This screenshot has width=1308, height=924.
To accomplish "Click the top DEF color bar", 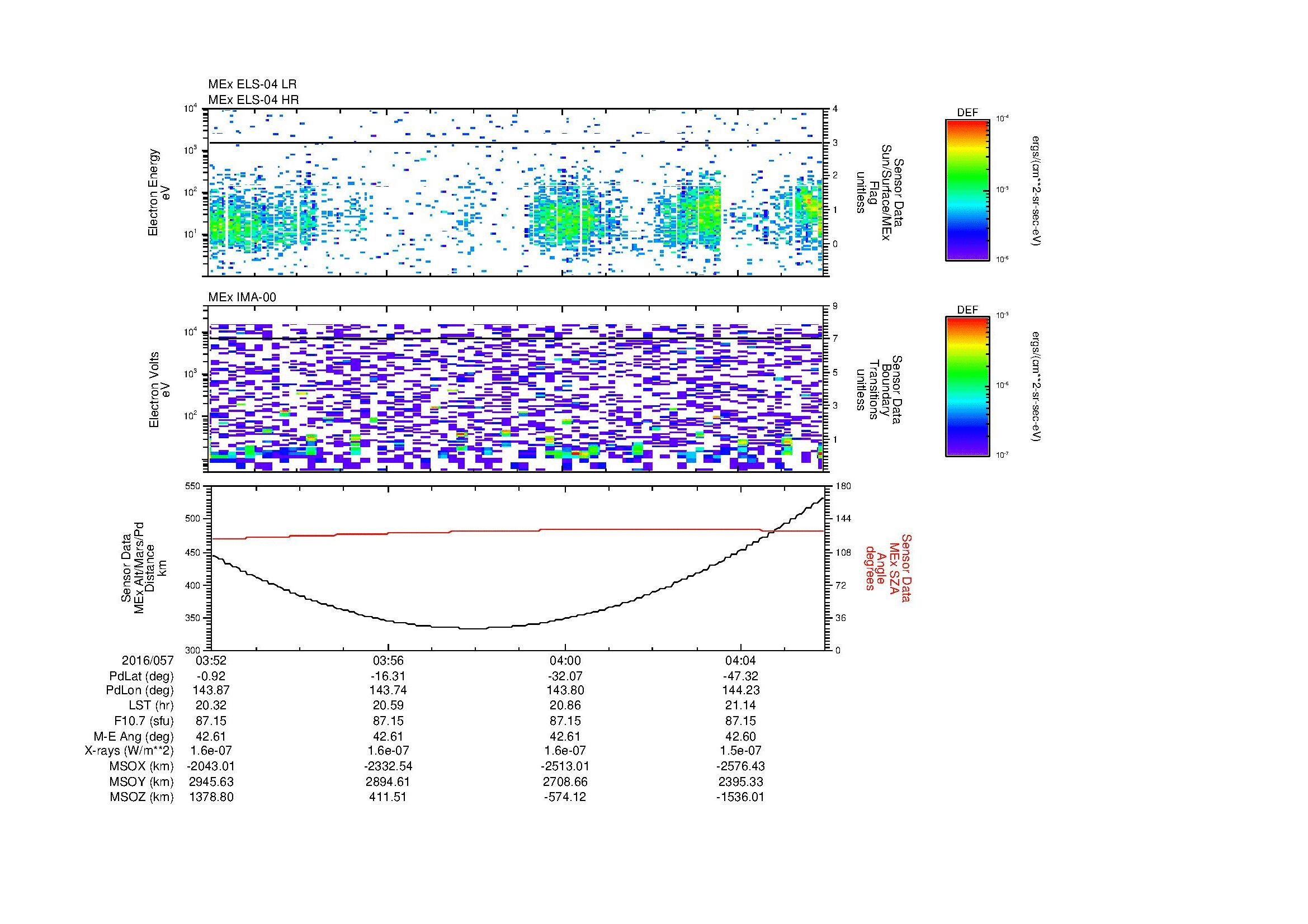I will point(967,189).
